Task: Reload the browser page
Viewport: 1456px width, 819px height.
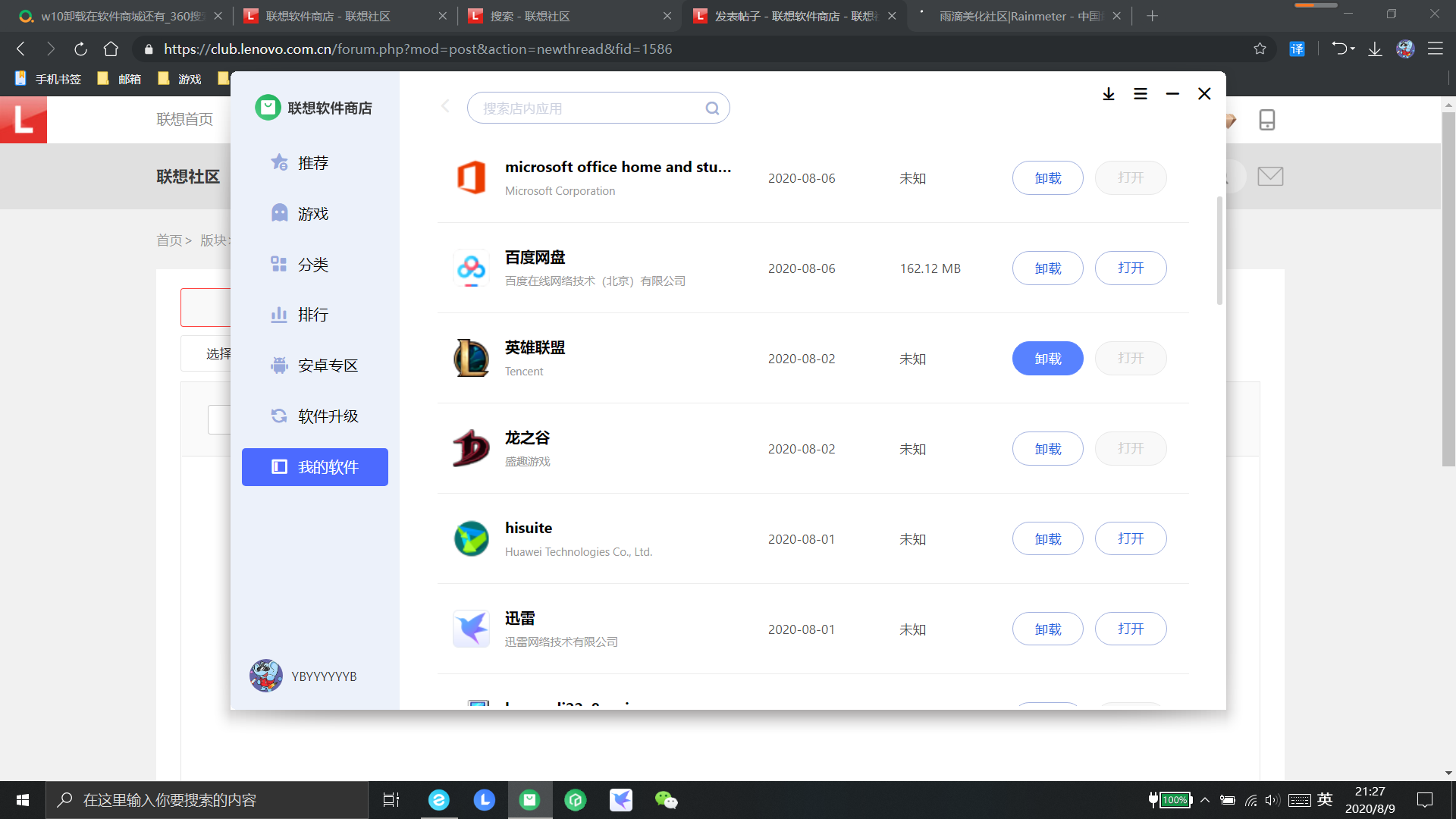Action: (80, 49)
